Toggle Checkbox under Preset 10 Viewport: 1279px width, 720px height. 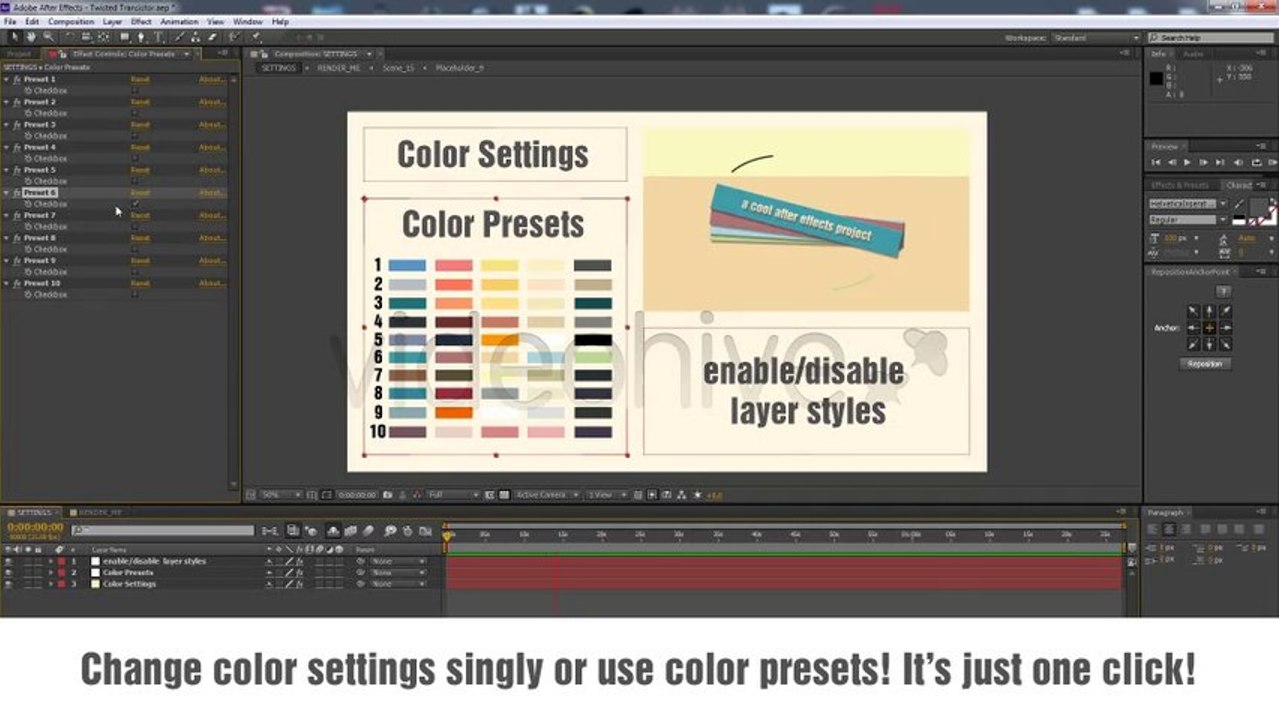135,294
